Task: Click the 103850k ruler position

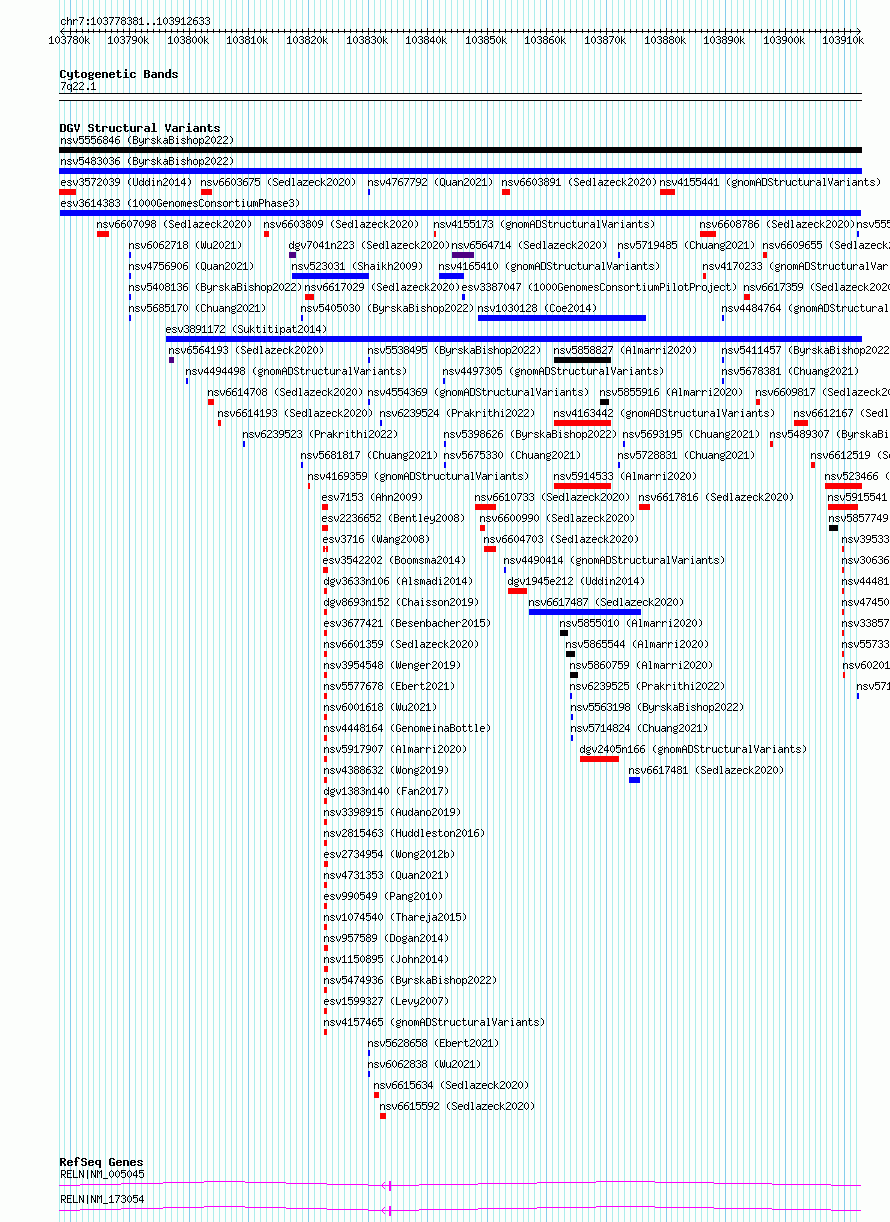Action: [x=486, y=40]
